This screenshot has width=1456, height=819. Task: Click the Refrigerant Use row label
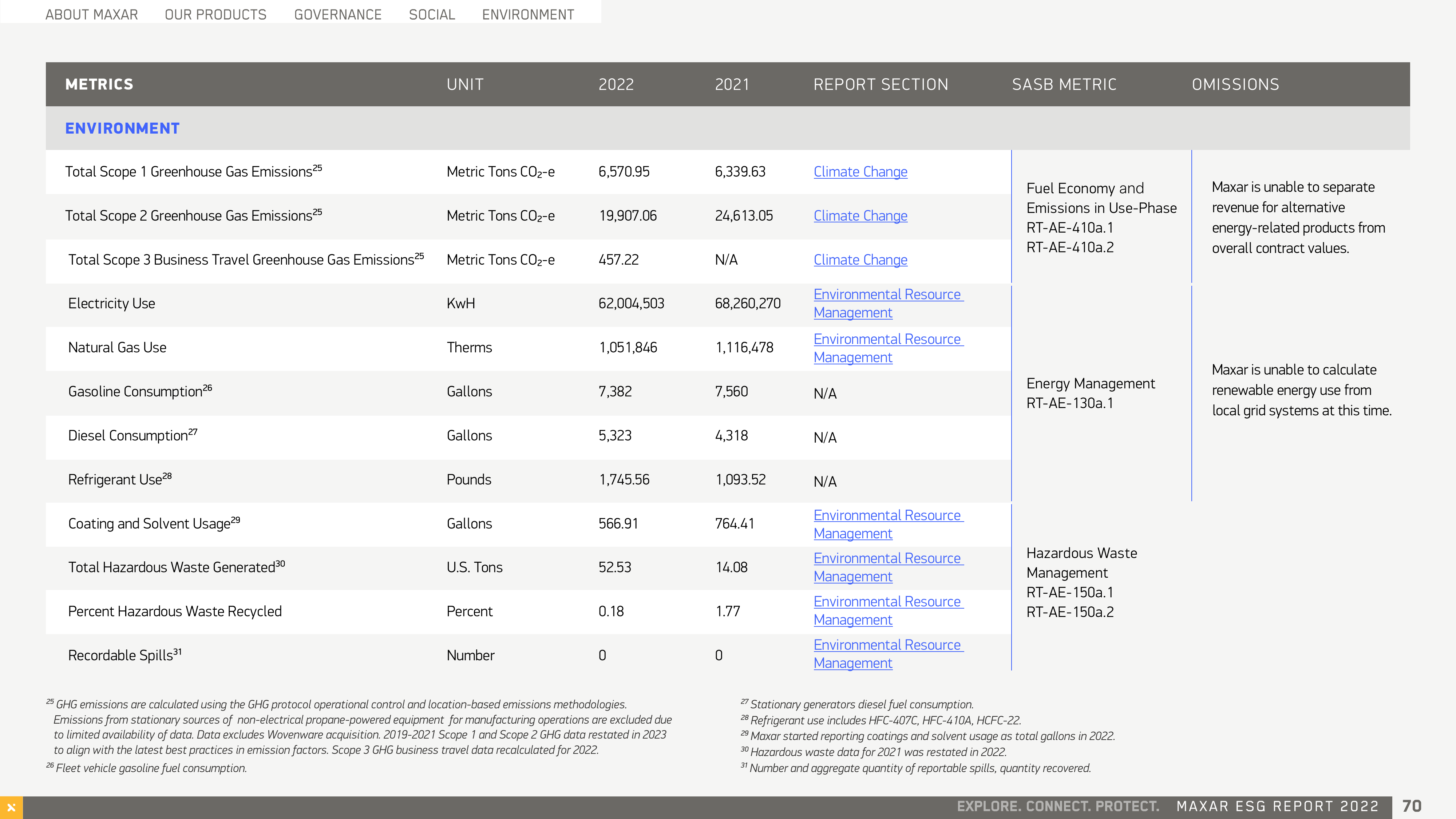(120, 479)
